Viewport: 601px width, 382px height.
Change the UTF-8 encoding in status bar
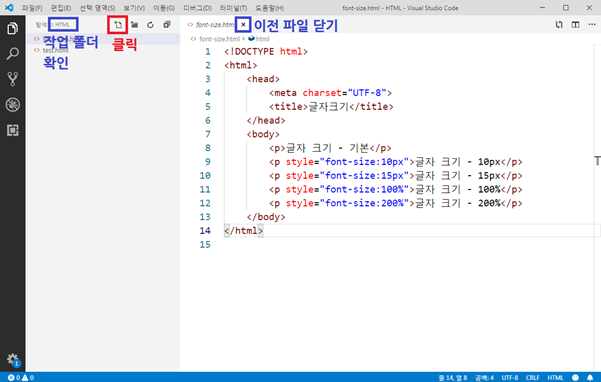510,378
